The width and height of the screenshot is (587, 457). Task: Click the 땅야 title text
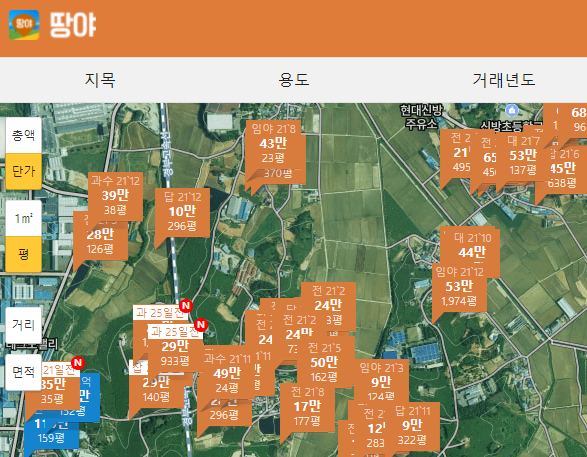73,25
